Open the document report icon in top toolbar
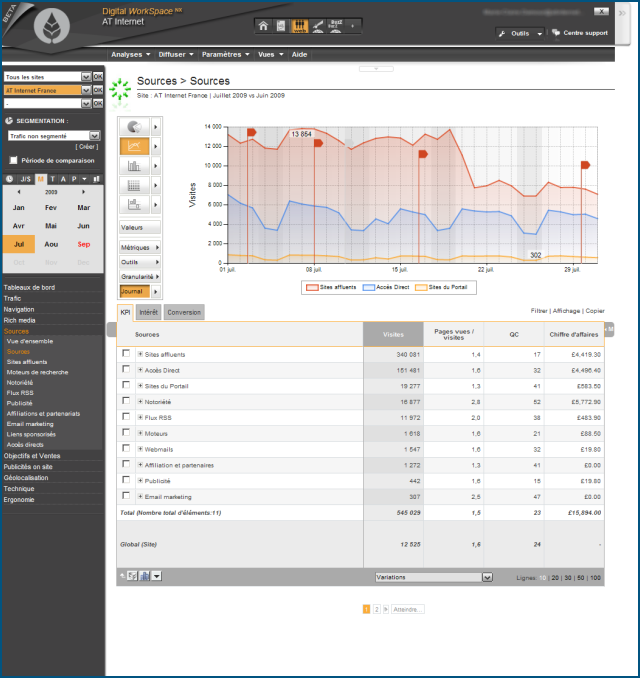The height and width of the screenshot is (678, 640). click(281, 26)
